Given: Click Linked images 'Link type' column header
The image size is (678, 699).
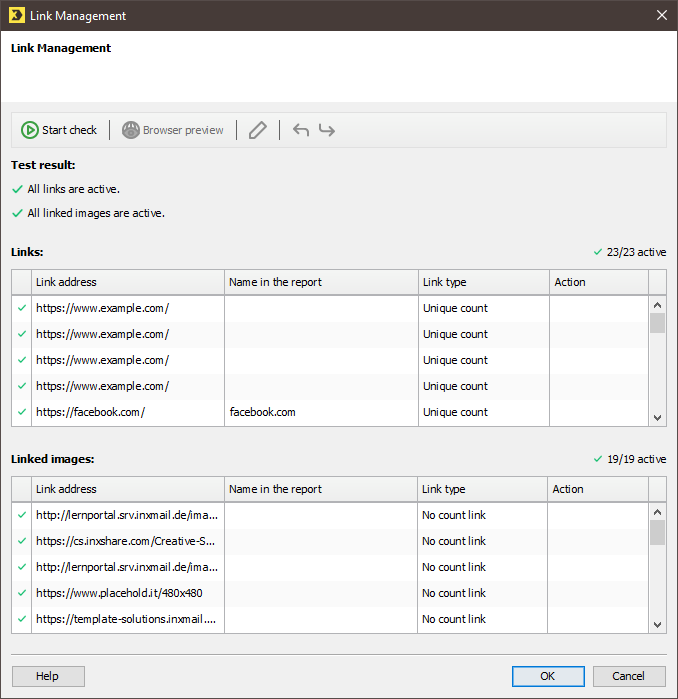Looking at the screenshot, I should 482,489.
